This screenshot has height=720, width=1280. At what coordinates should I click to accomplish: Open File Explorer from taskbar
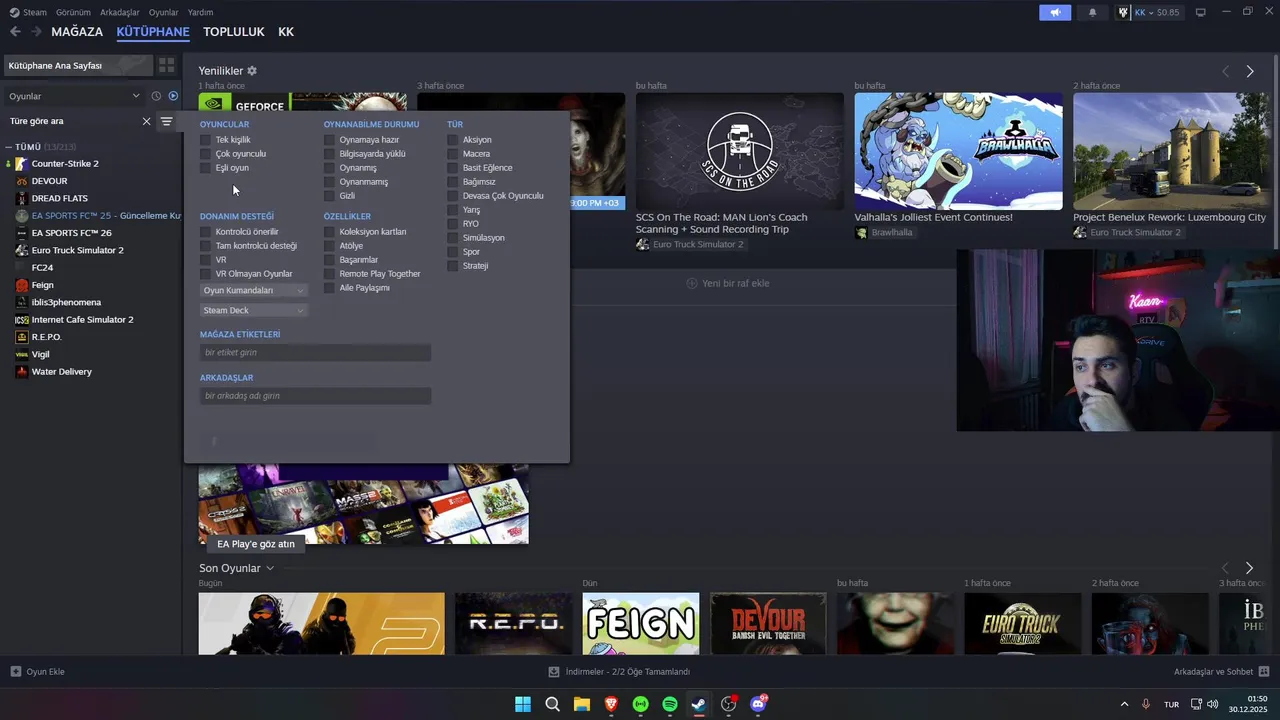click(581, 704)
